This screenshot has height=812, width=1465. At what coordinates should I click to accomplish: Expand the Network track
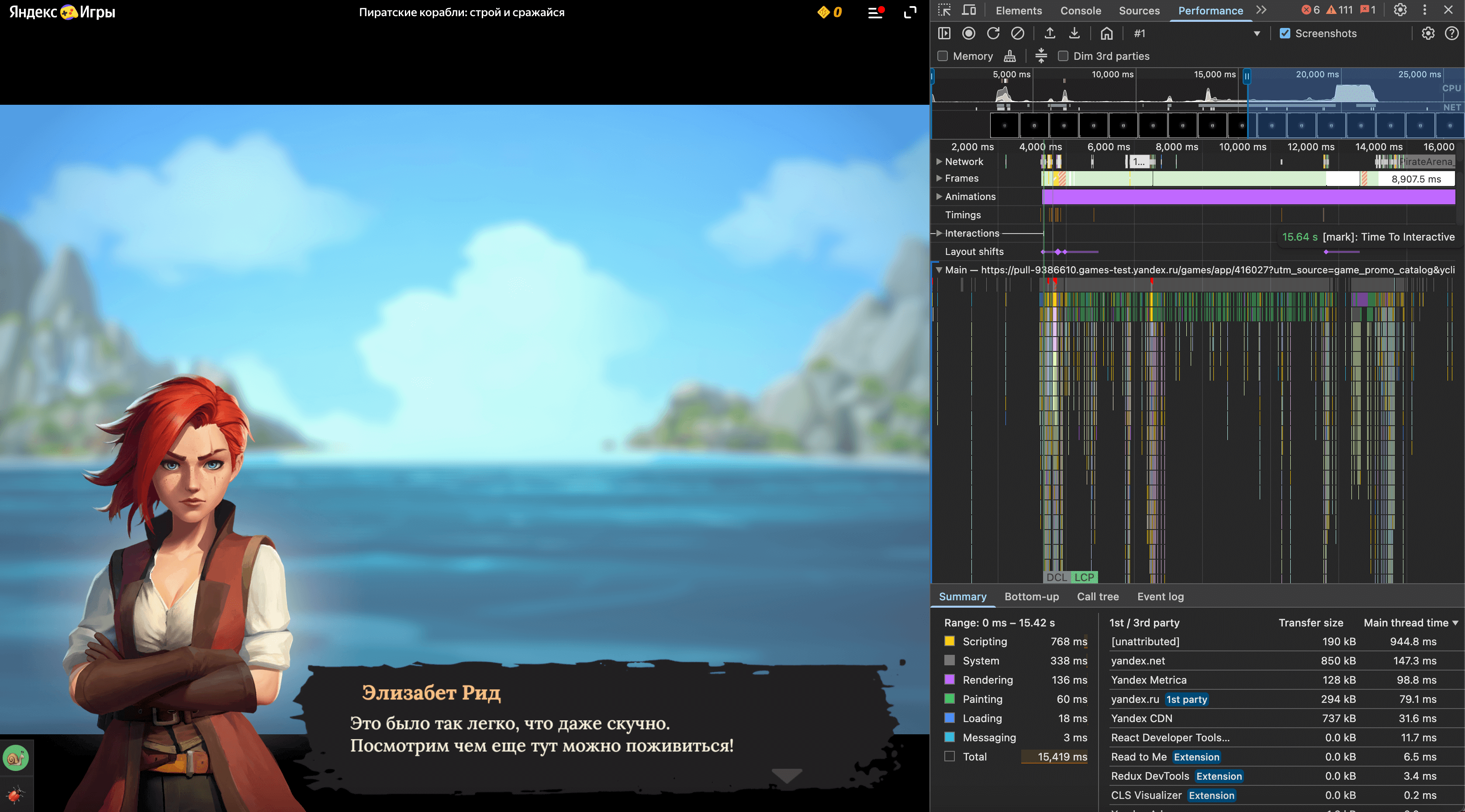pos(939,162)
